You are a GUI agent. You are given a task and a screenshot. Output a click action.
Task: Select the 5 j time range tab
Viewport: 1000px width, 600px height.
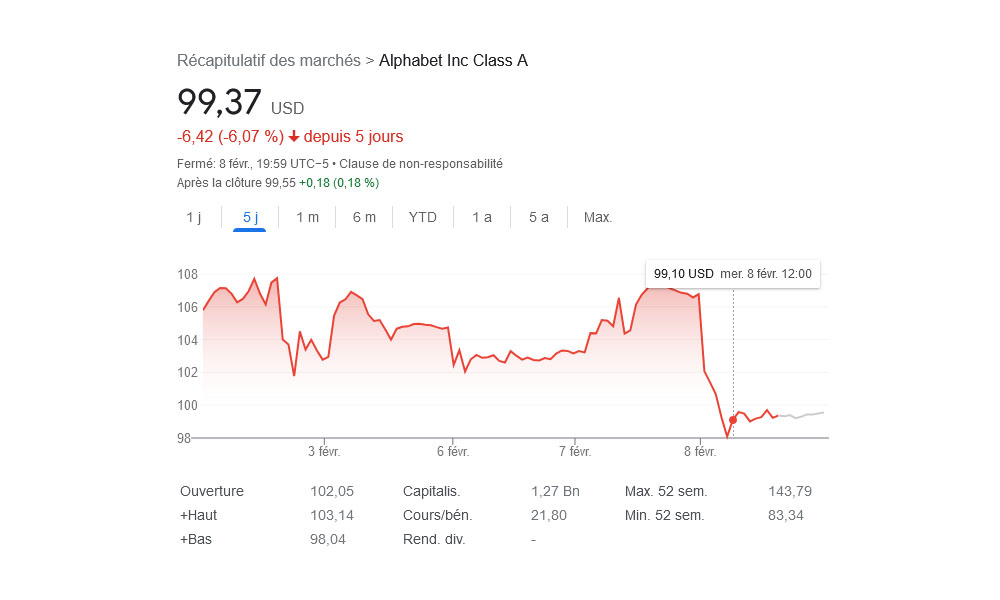click(250, 217)
